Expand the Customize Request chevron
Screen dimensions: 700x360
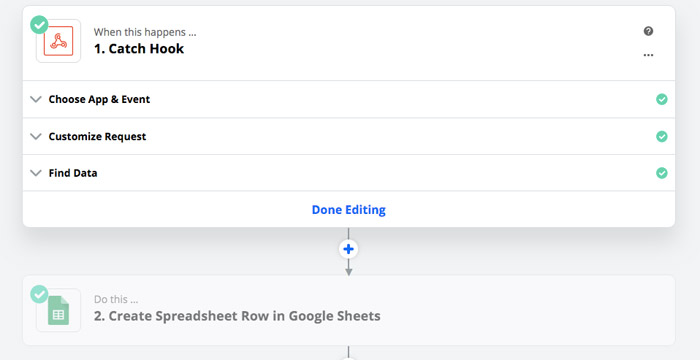click(x=36, y=136)
